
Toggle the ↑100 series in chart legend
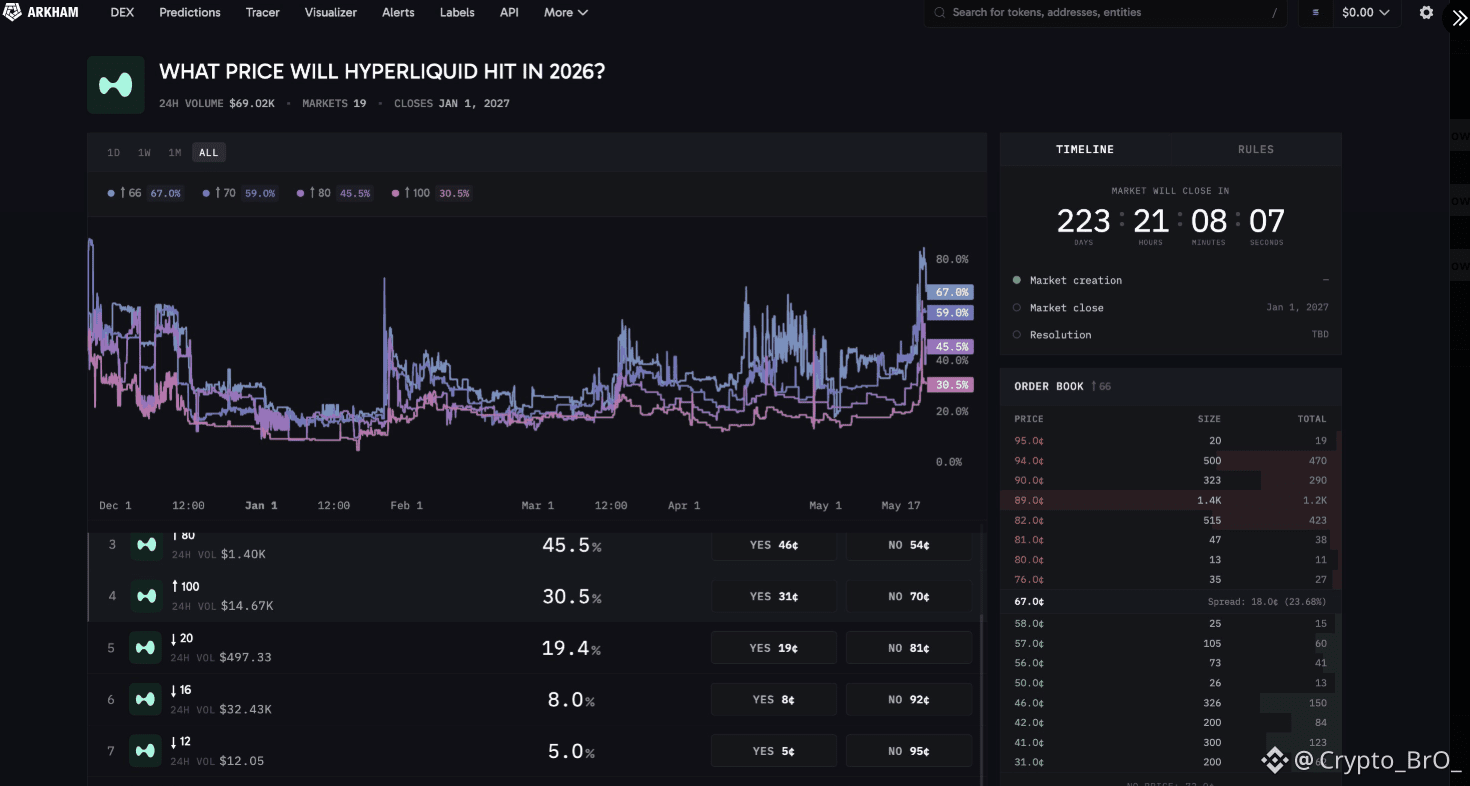(x=431, y=193)
